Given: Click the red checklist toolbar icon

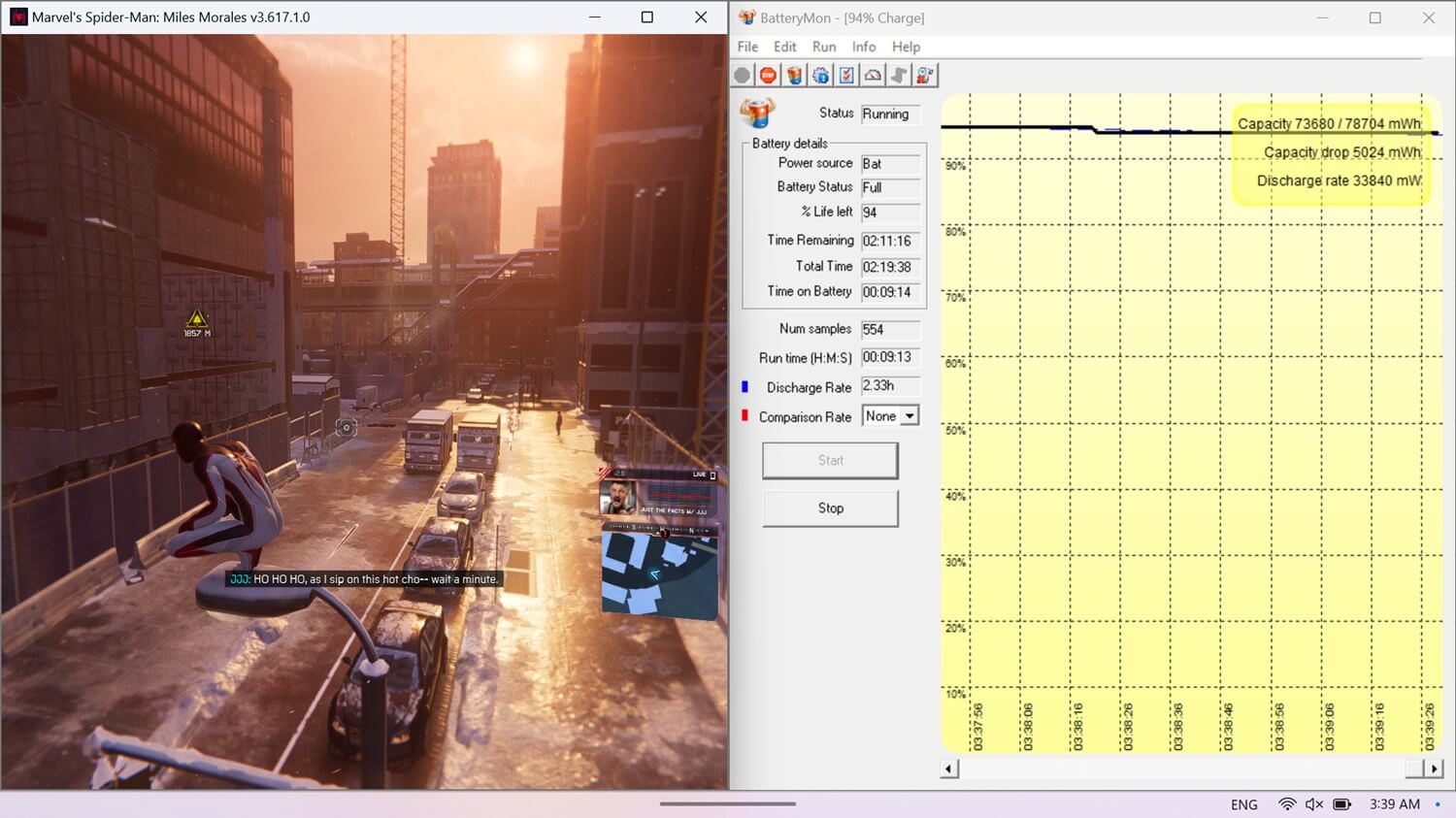Looking at the screenshot, I should coord(846,76).
